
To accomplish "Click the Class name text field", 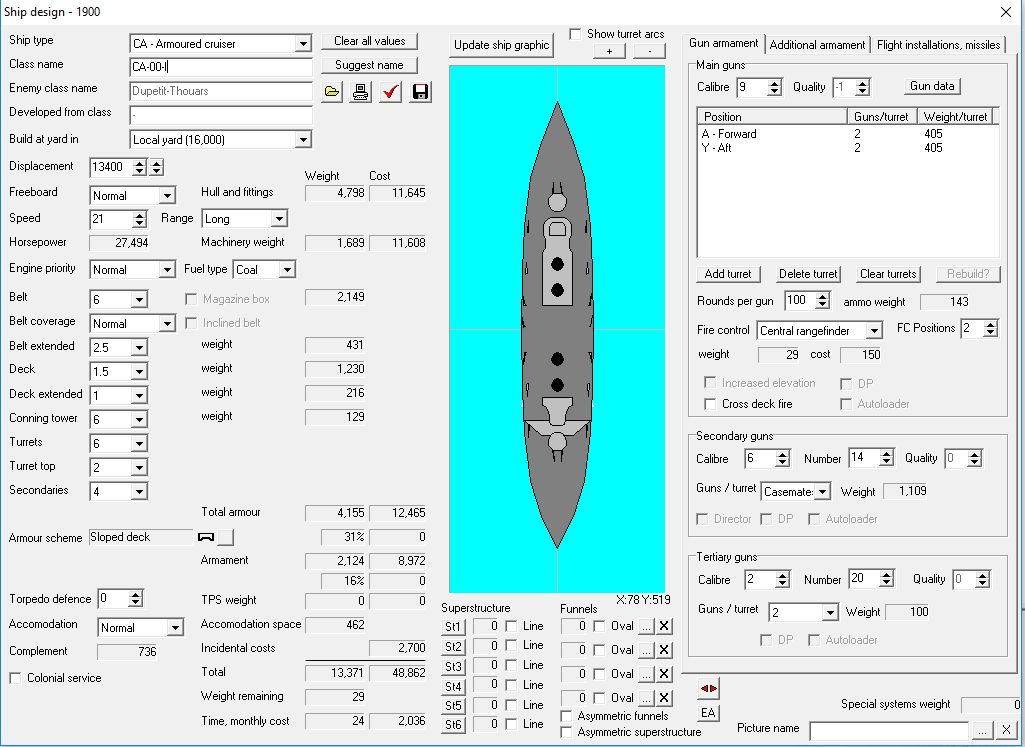I will click(221, 67).
